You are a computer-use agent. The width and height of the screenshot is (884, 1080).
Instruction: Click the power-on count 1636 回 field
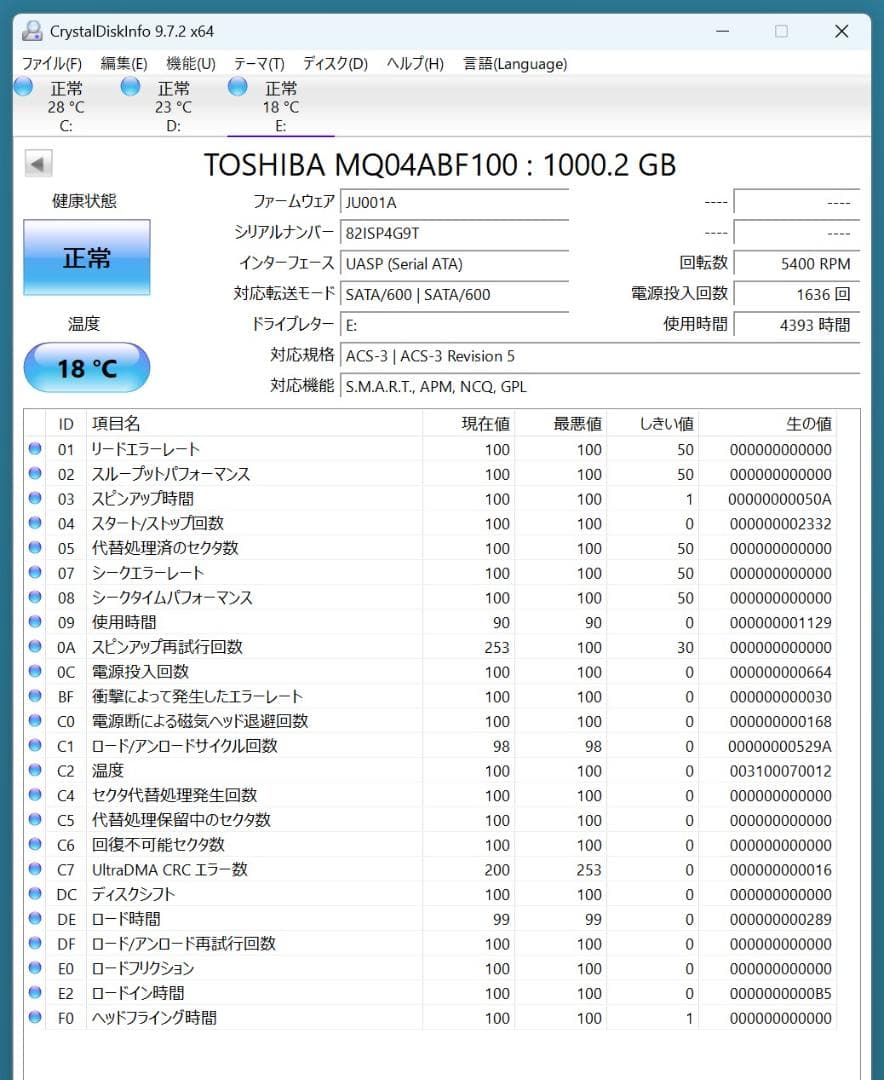(x=796, y=294)
